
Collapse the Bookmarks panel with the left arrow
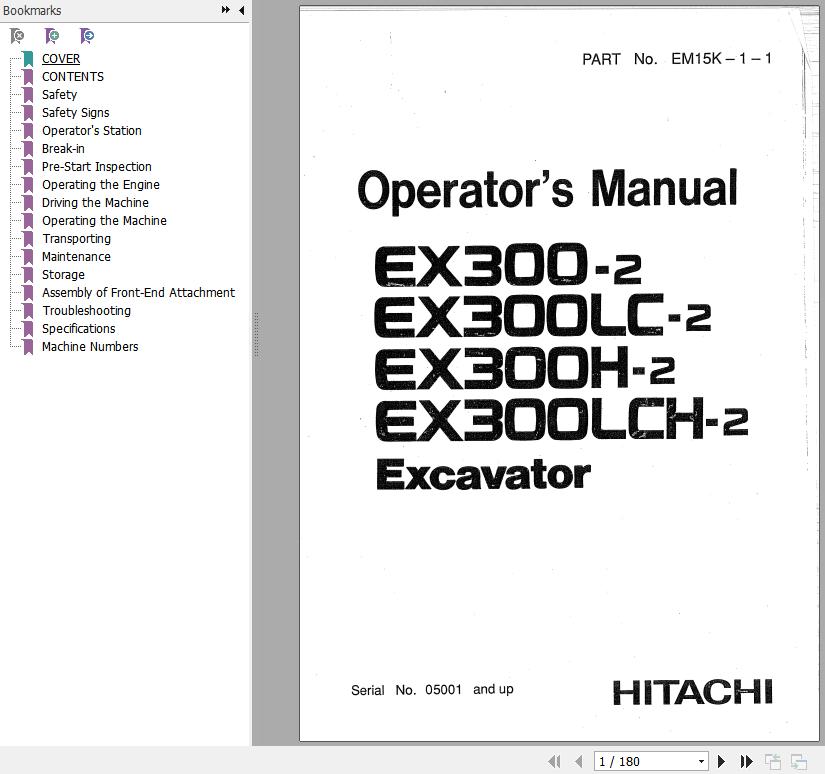pos(242,10)
